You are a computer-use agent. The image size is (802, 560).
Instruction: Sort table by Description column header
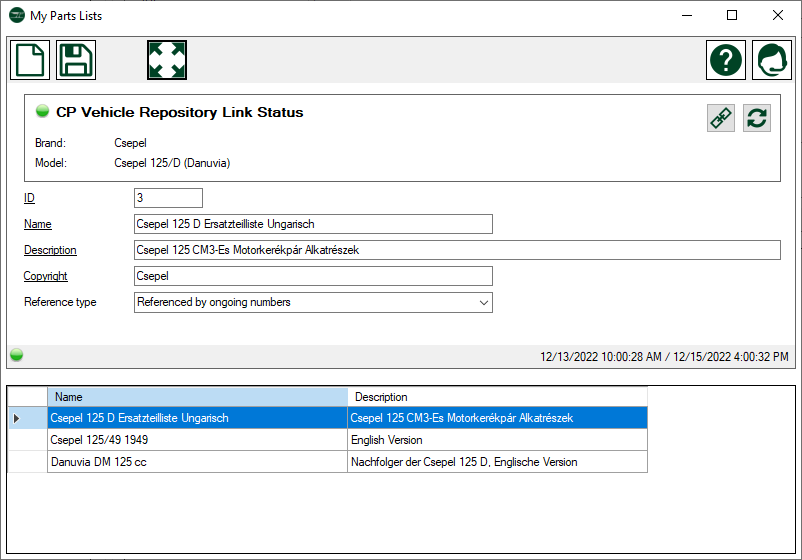[x=497, y=397]
